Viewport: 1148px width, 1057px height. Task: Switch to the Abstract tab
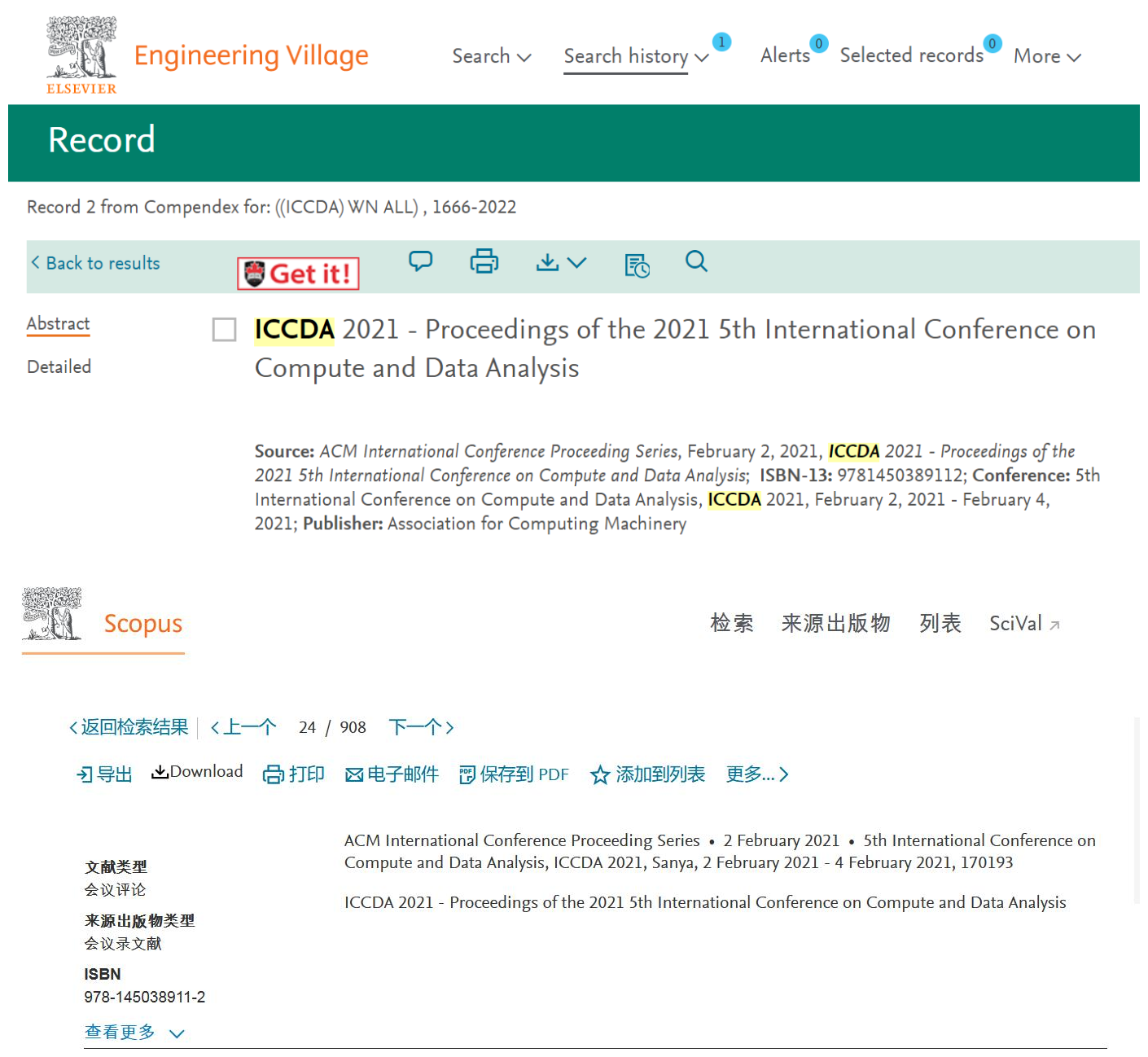tap(58, 324)
